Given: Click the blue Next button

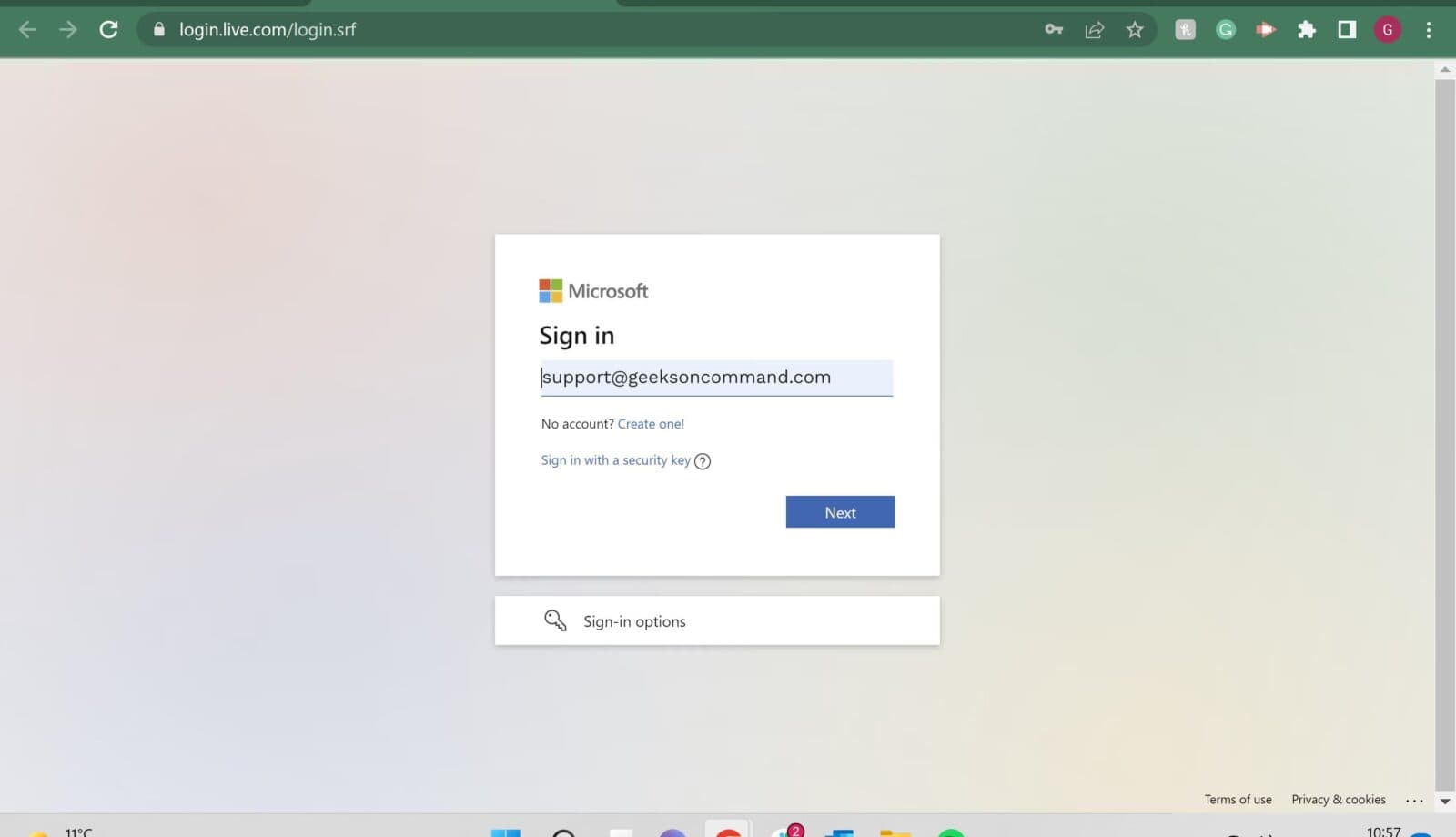Looking at the screenshot, I should (x=840, y=512).
